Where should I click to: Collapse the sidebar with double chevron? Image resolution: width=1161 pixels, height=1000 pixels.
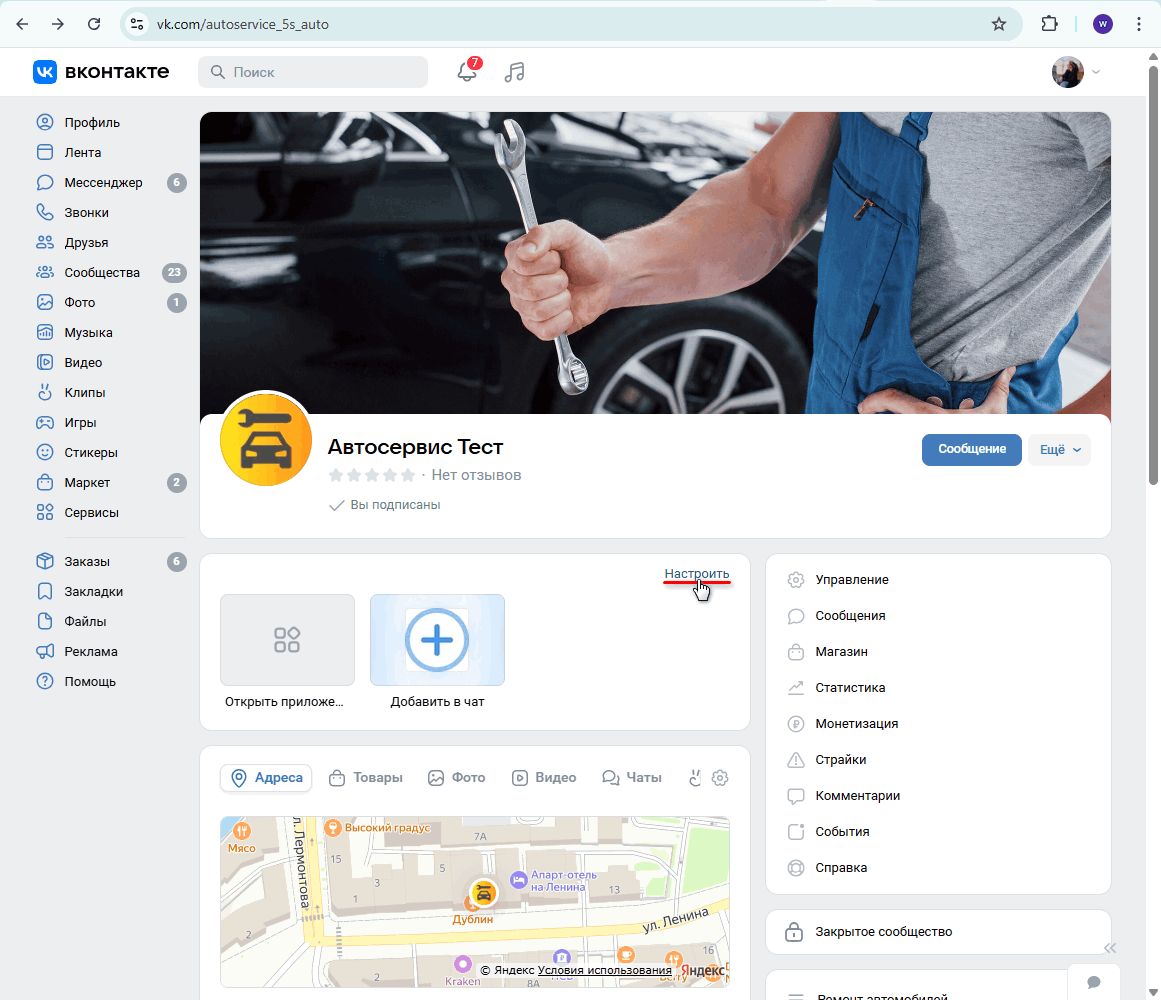click(1109, 948)
